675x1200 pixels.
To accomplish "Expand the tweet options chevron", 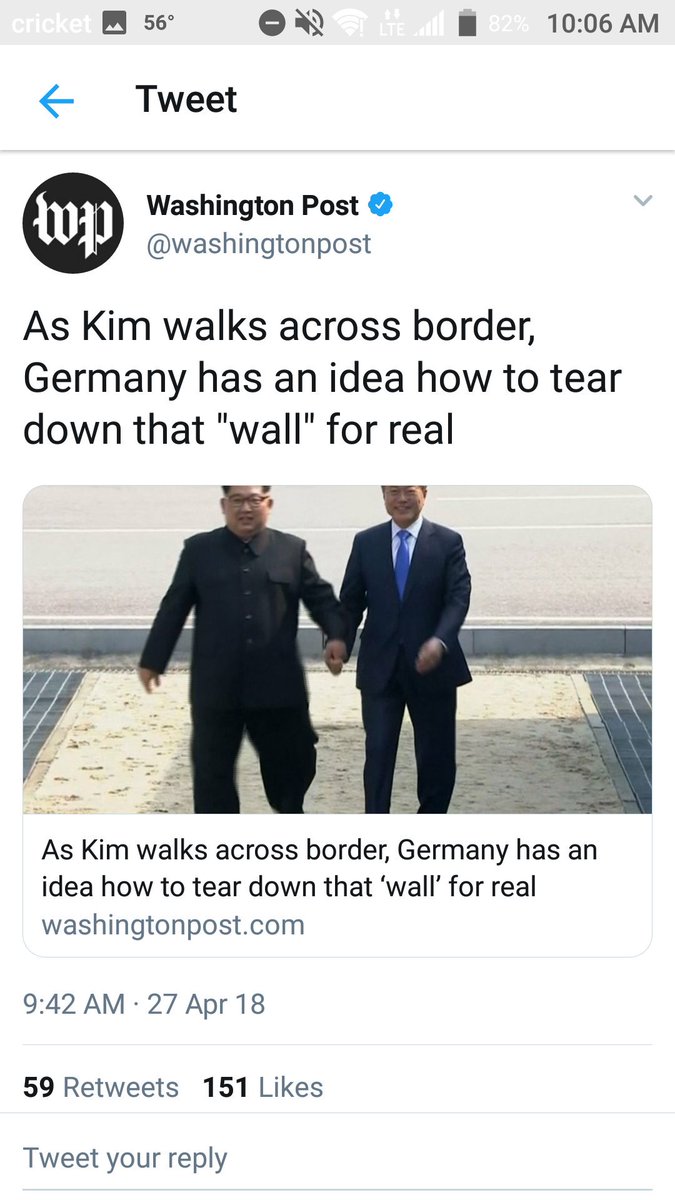I will click(643, 201).
